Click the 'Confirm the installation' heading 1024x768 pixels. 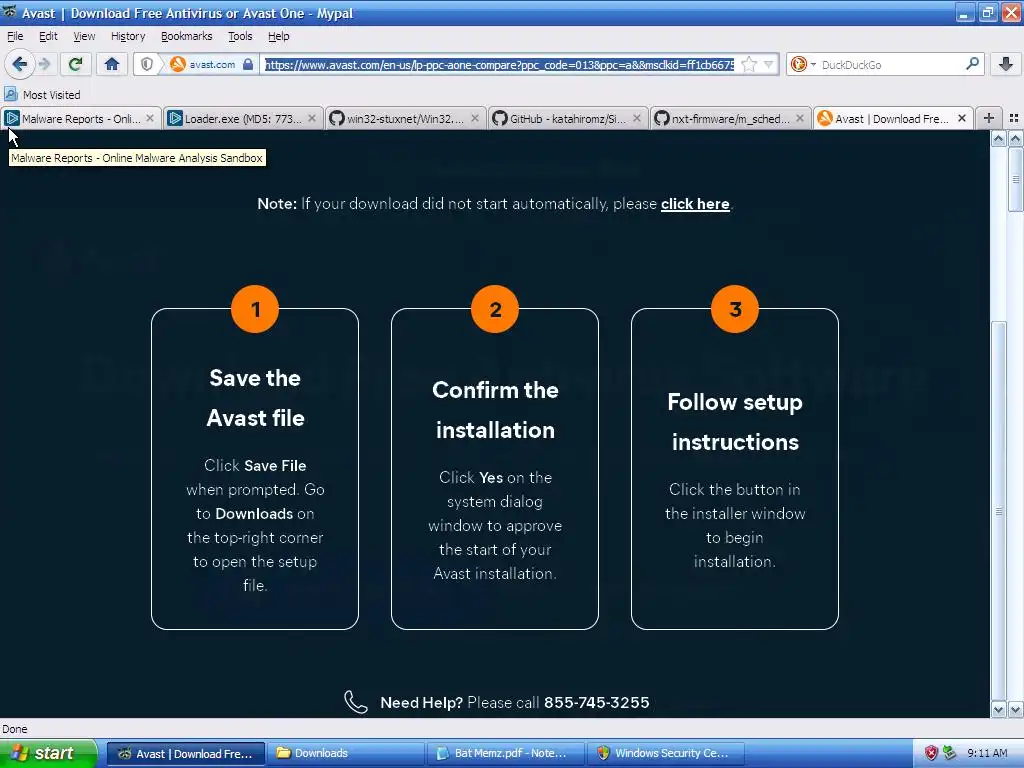[495, 410]
